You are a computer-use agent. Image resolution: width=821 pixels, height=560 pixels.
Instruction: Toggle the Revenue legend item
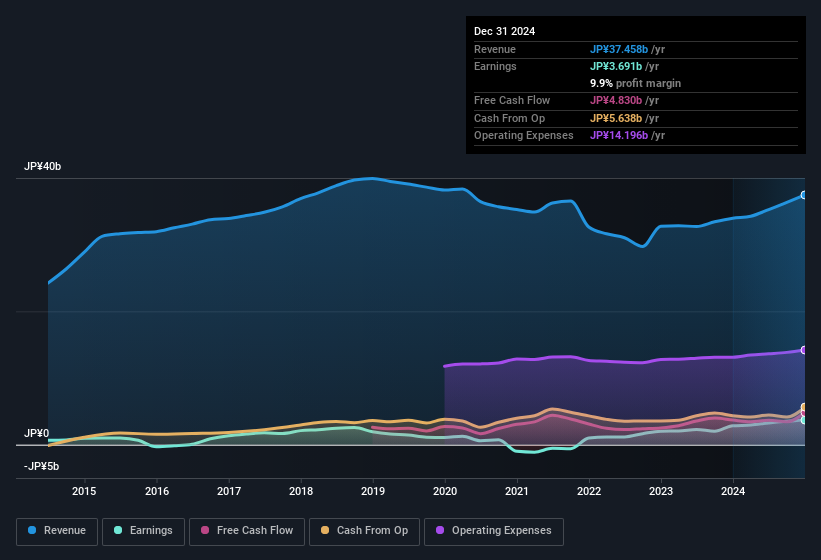pyautogui.click(x=57, y=531)
